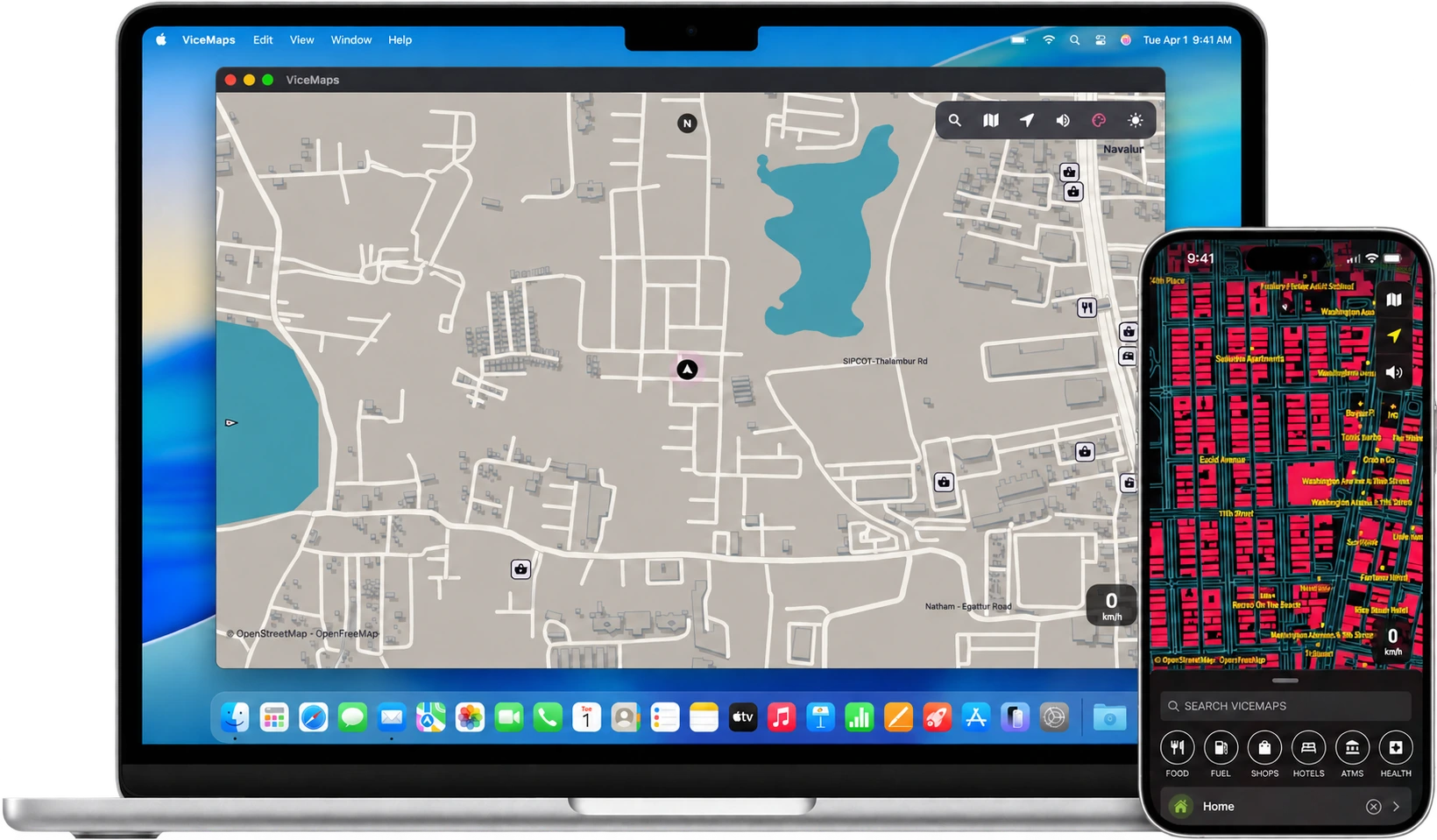Click the N compass indicator on map
This screenshot has height=840, width=1437.
[688, 124]
